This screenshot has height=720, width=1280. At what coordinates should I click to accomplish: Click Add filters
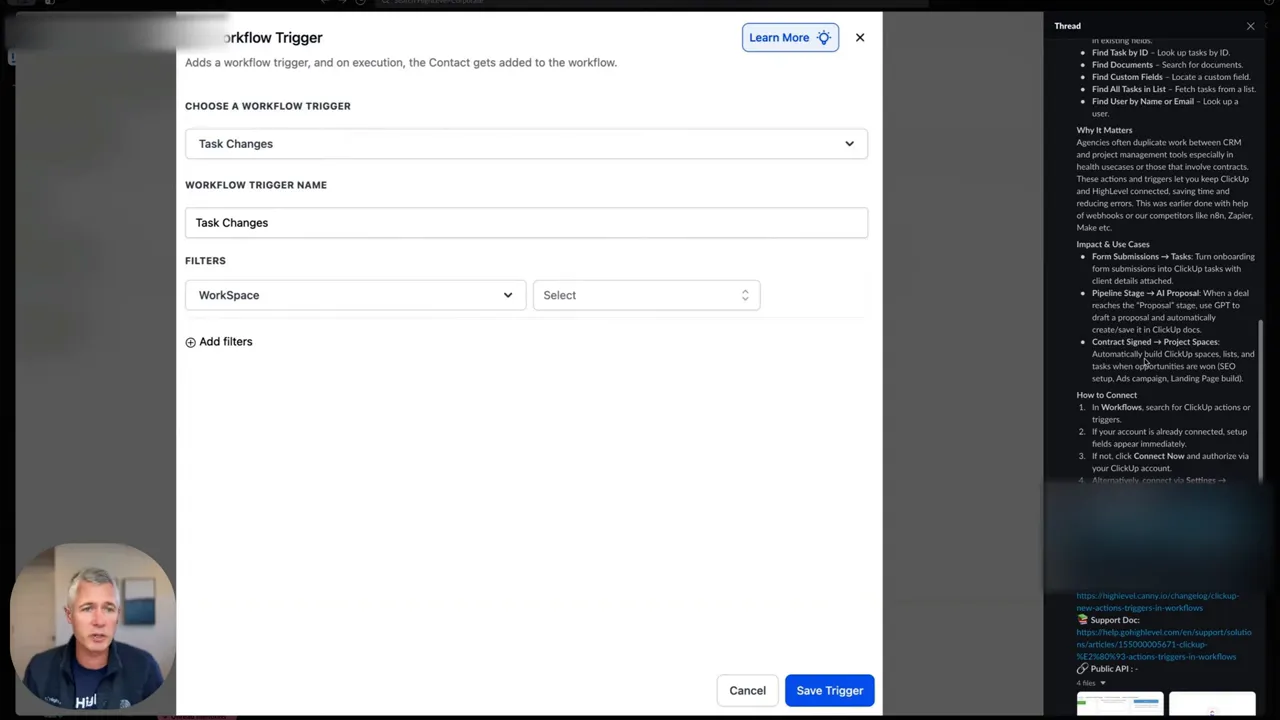pyautogui.click(x=219, y=342)
